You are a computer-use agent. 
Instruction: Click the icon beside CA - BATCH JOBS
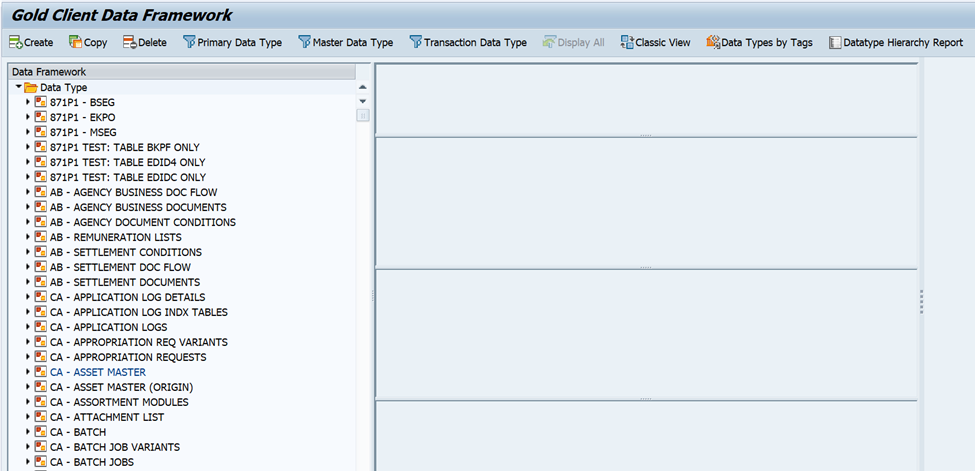[40, 462]
